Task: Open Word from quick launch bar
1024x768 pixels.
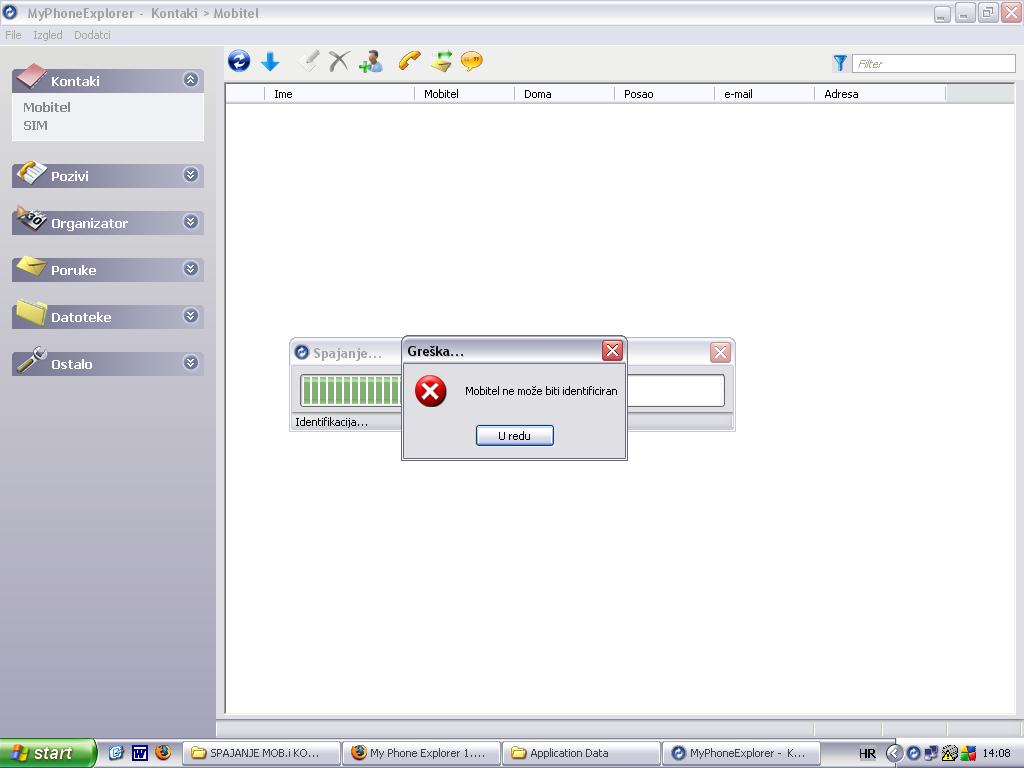Action: click(x=140, y=753)
